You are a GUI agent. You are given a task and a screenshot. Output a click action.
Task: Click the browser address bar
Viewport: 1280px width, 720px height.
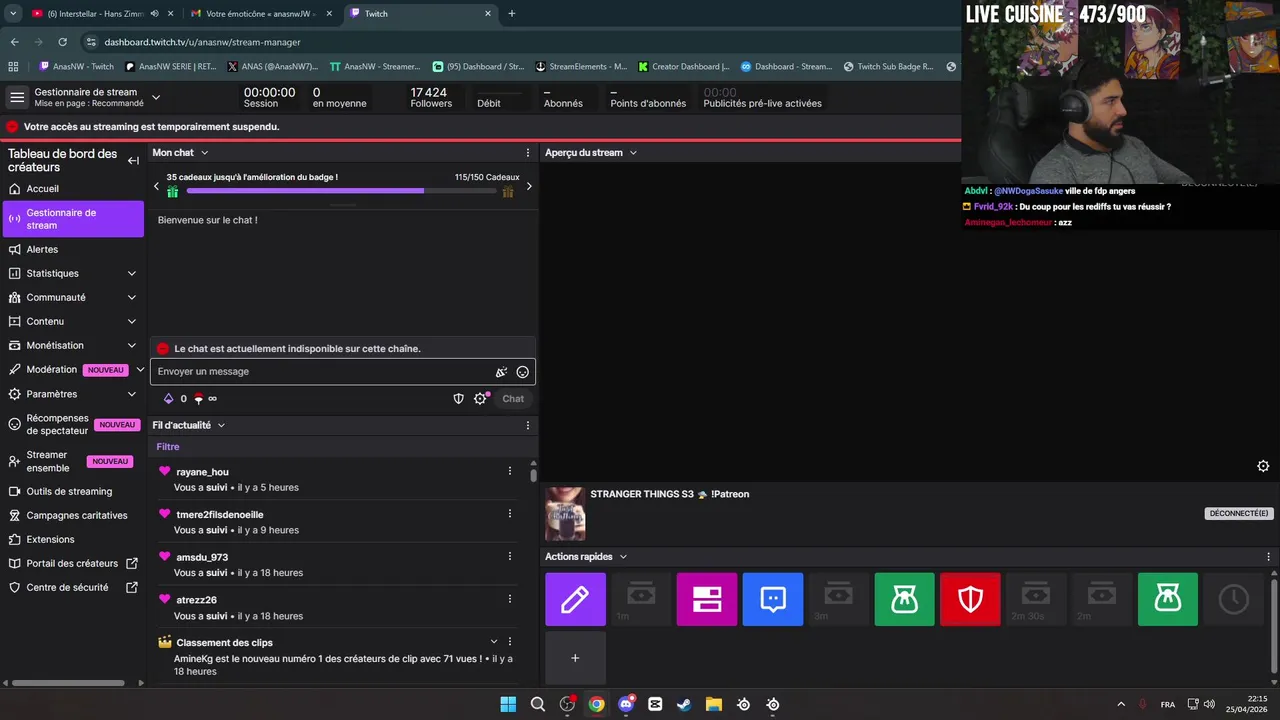coord(515,42)
